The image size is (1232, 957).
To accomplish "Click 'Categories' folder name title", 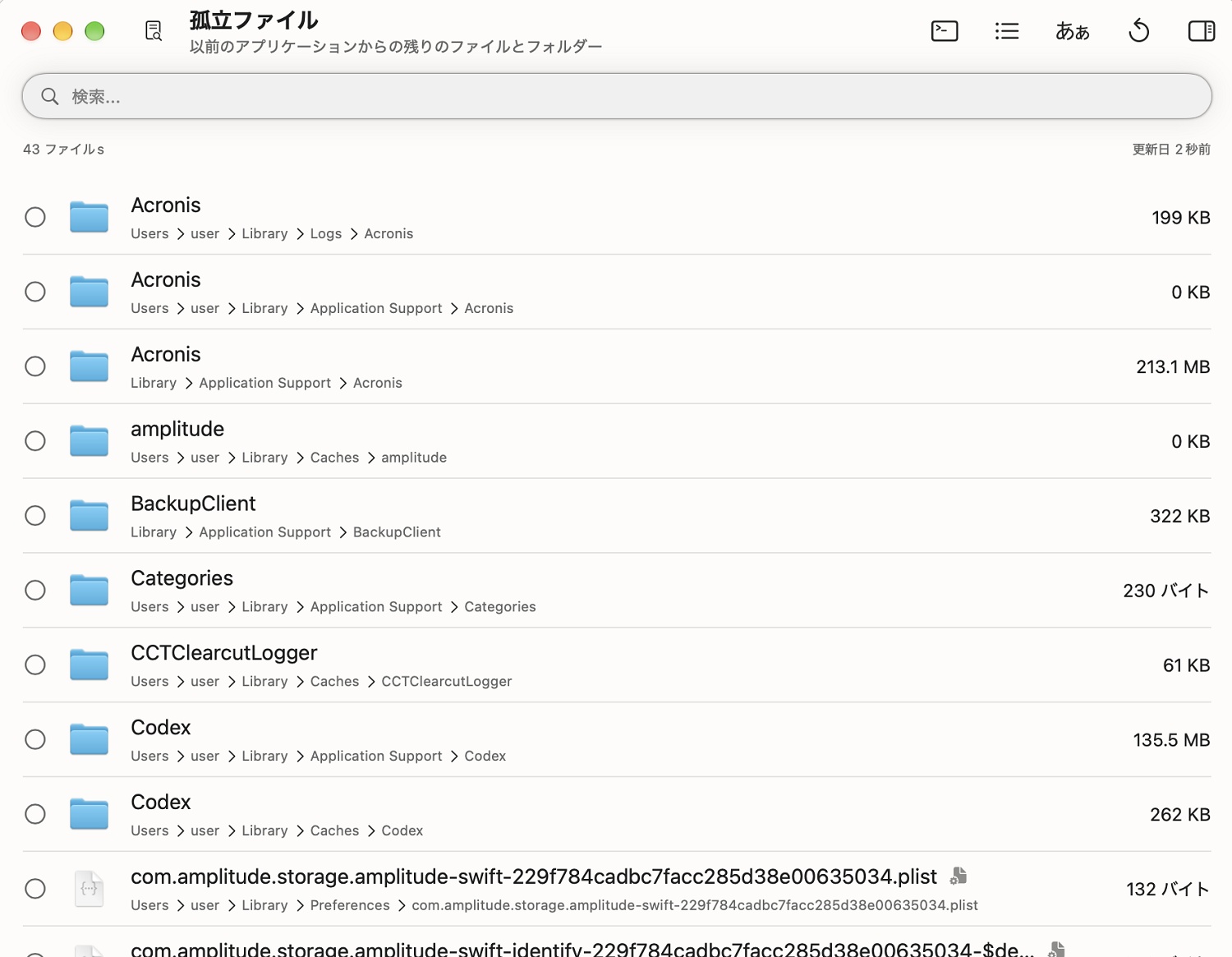I will [182, 578].
